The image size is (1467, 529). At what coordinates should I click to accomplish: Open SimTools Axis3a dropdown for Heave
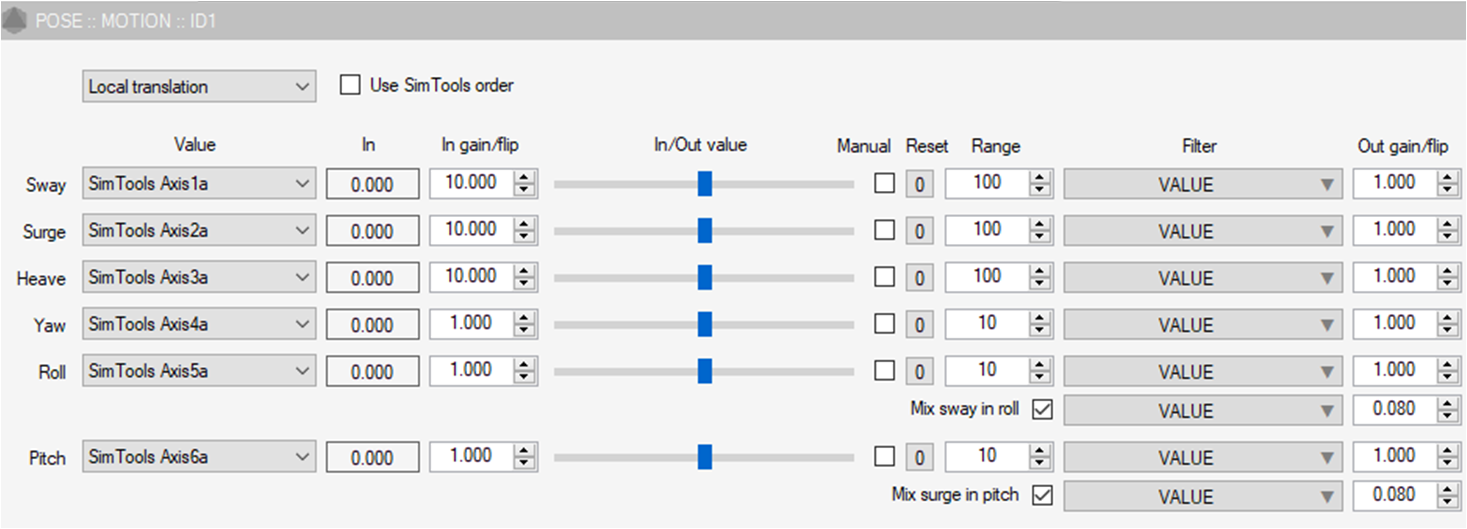[199, 278]
